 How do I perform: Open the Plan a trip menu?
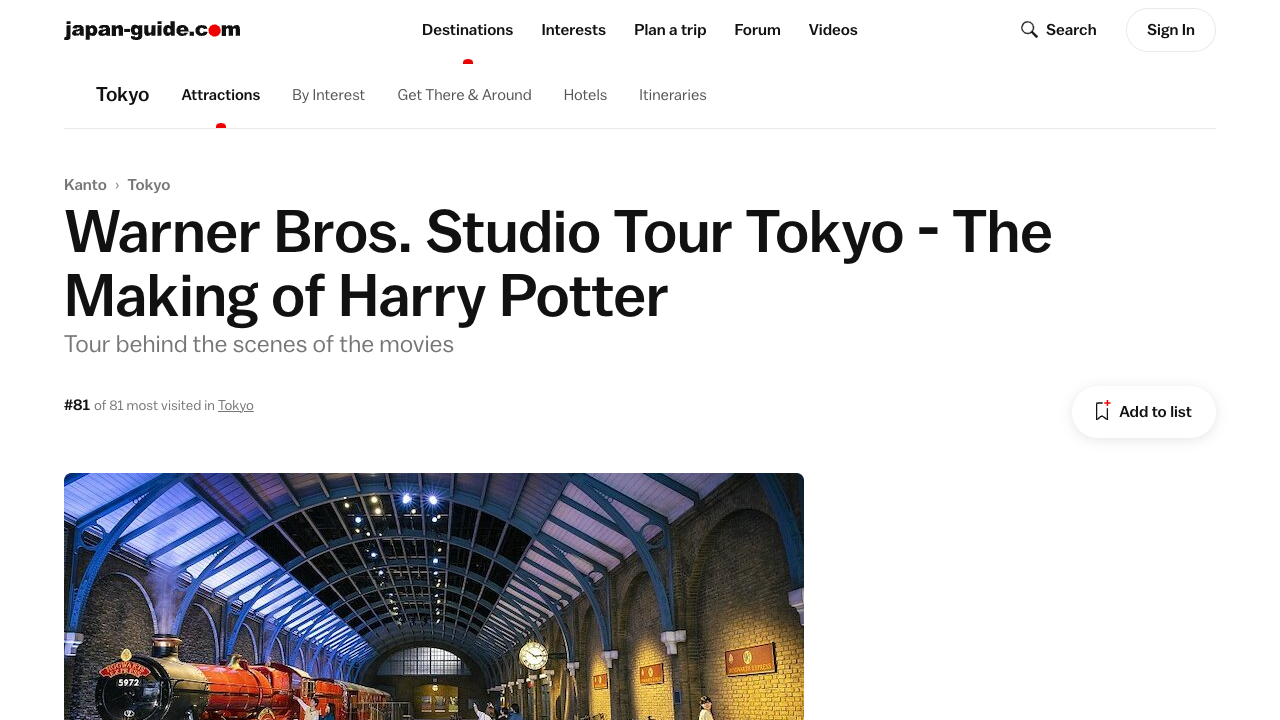670,30
